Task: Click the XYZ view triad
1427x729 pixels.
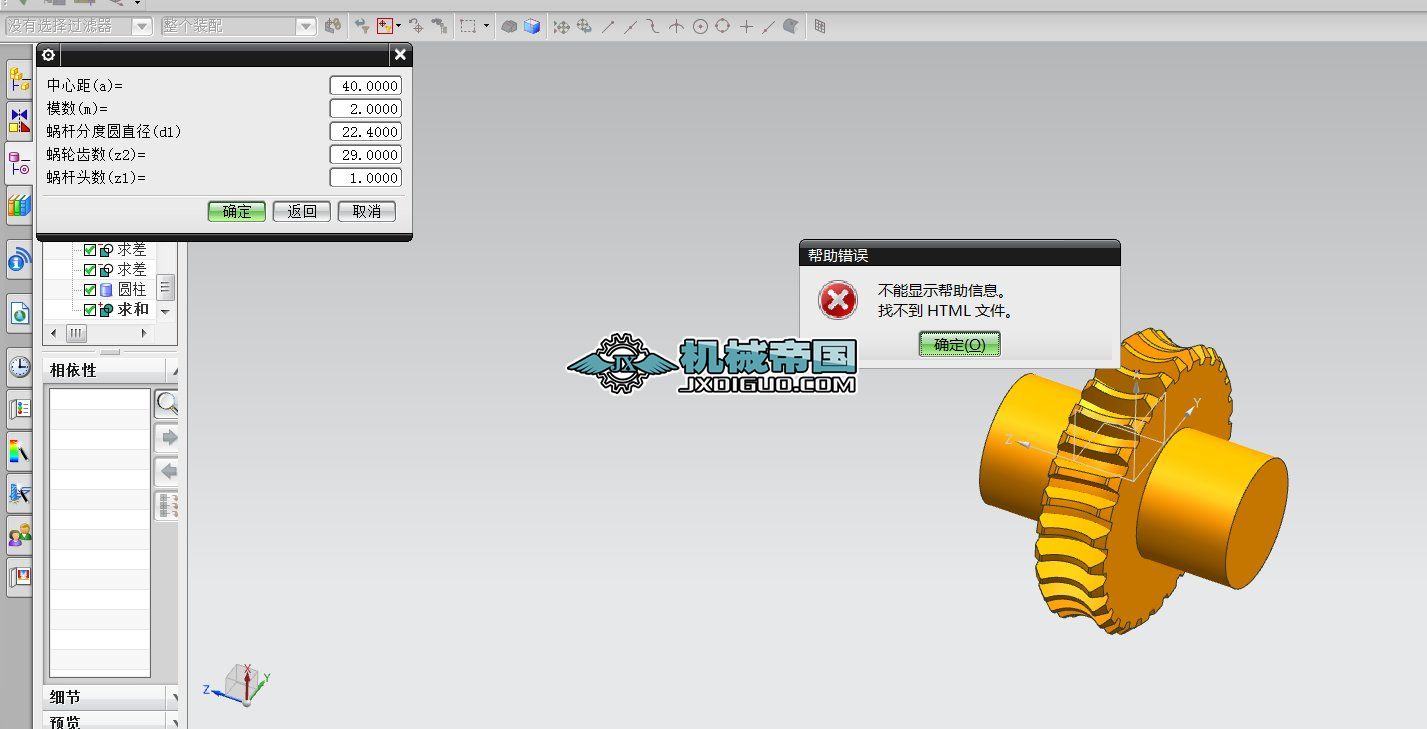Action: click(237, 684)
